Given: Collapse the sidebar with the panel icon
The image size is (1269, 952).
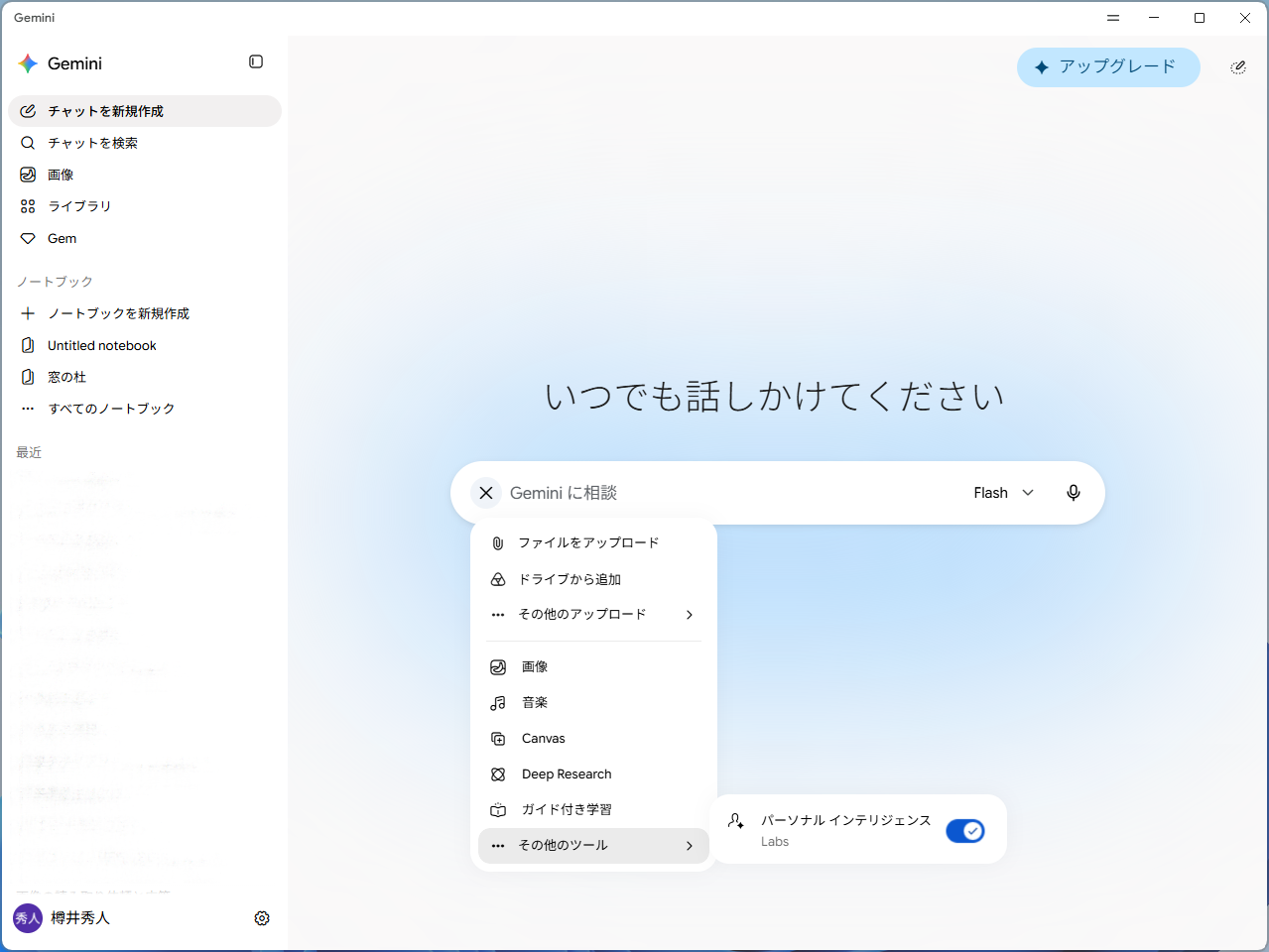Looking at the screenshot, I should pyautogui.click(x=256, y=61).
